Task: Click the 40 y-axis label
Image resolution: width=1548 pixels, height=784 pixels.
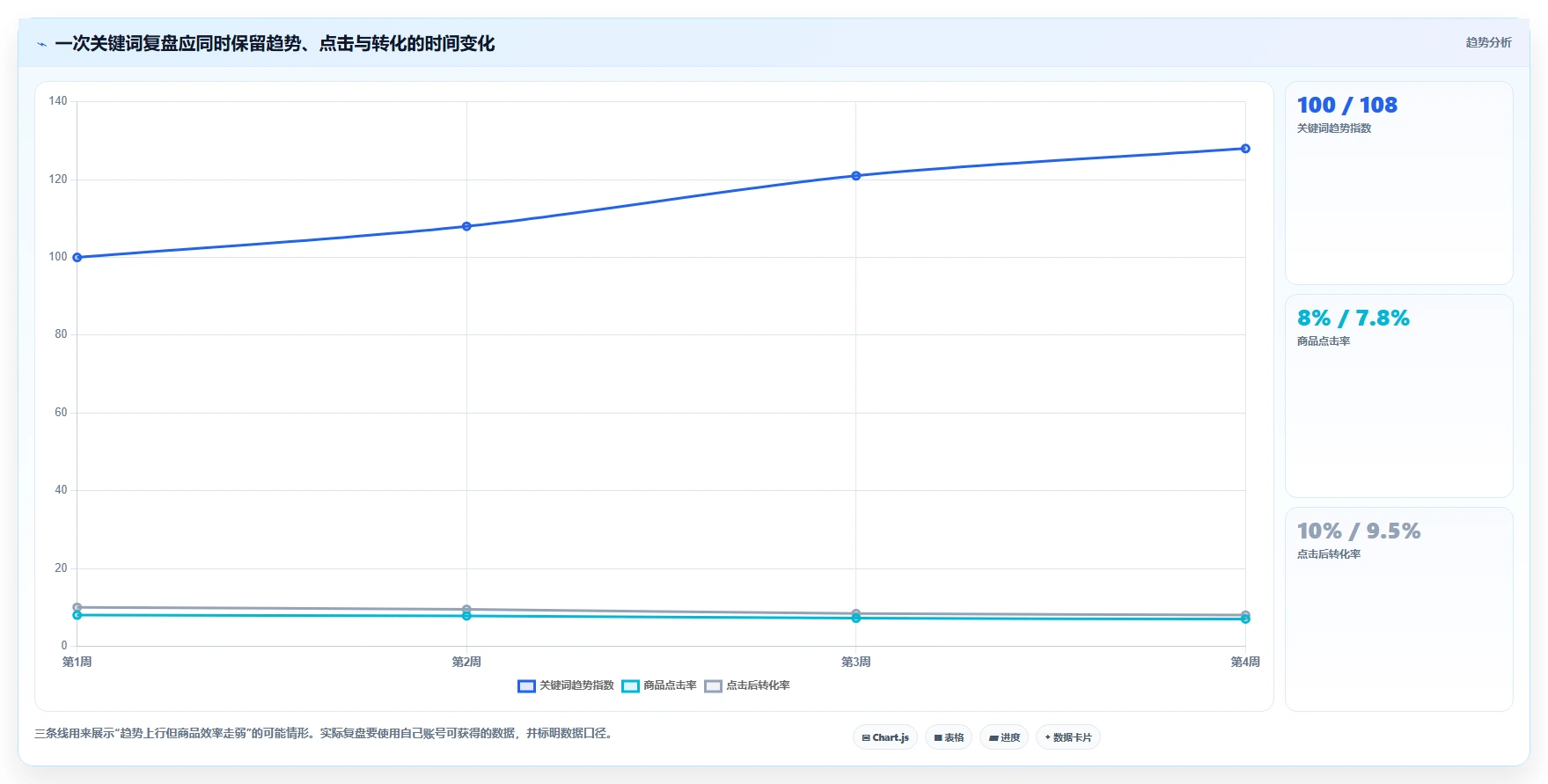Action: click(61, 490)
